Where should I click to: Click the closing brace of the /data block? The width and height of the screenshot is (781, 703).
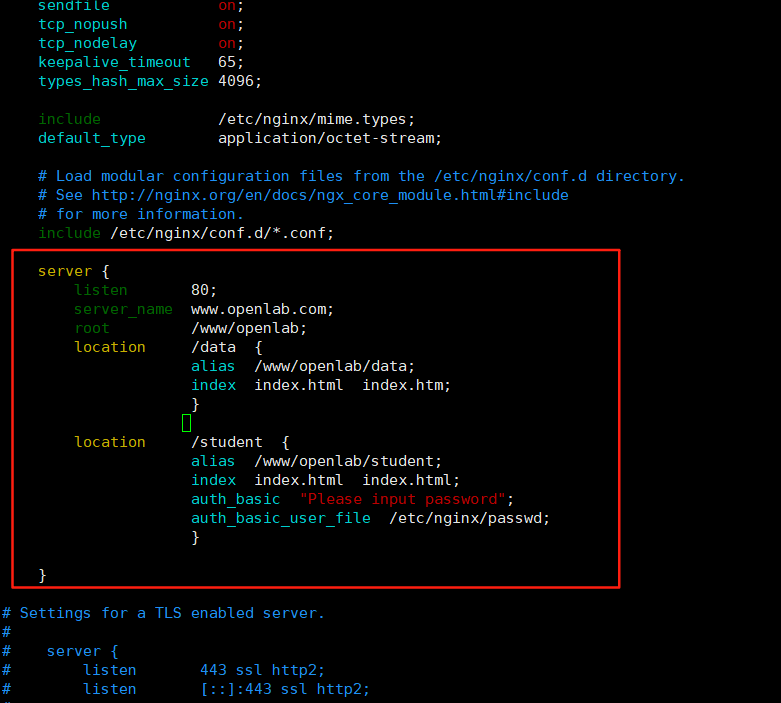(x=195, y=404)
